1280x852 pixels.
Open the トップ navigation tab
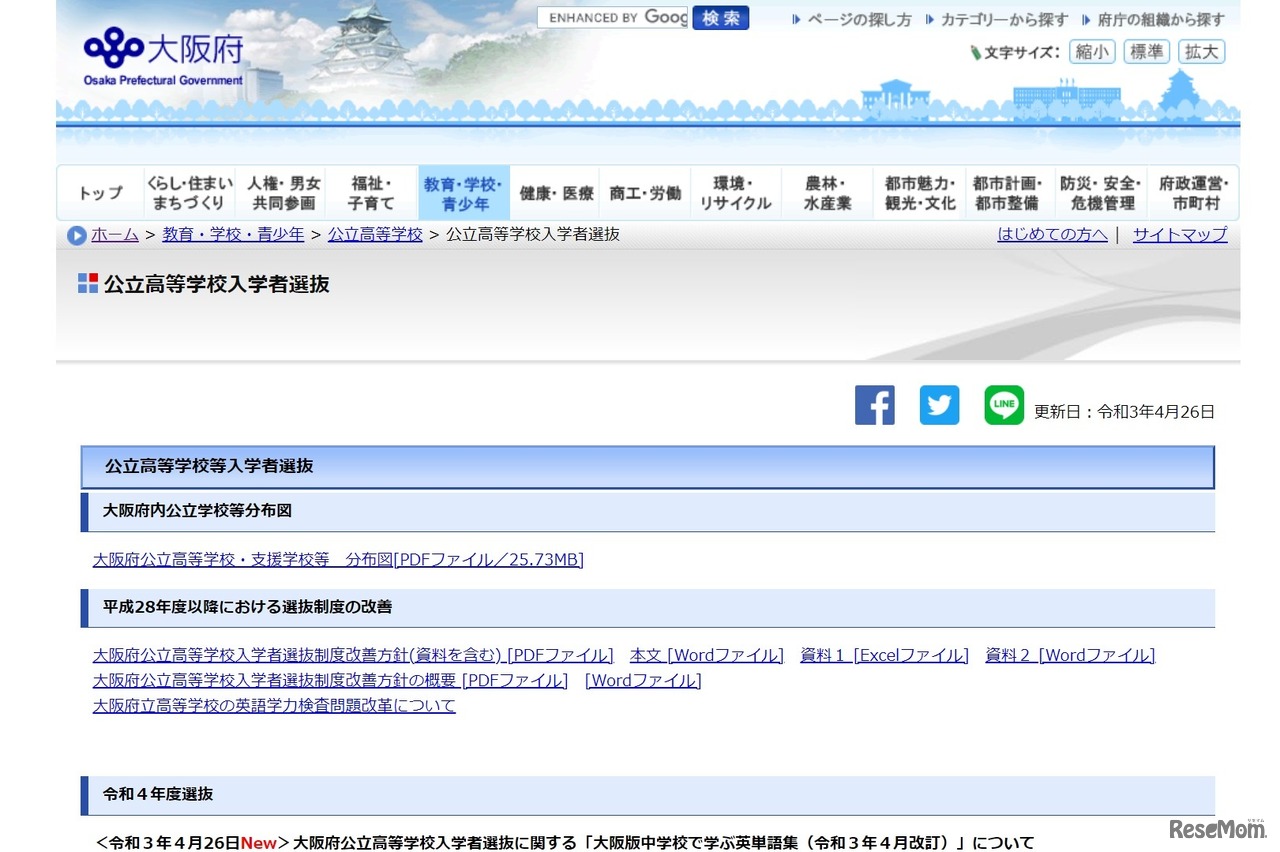100,193
